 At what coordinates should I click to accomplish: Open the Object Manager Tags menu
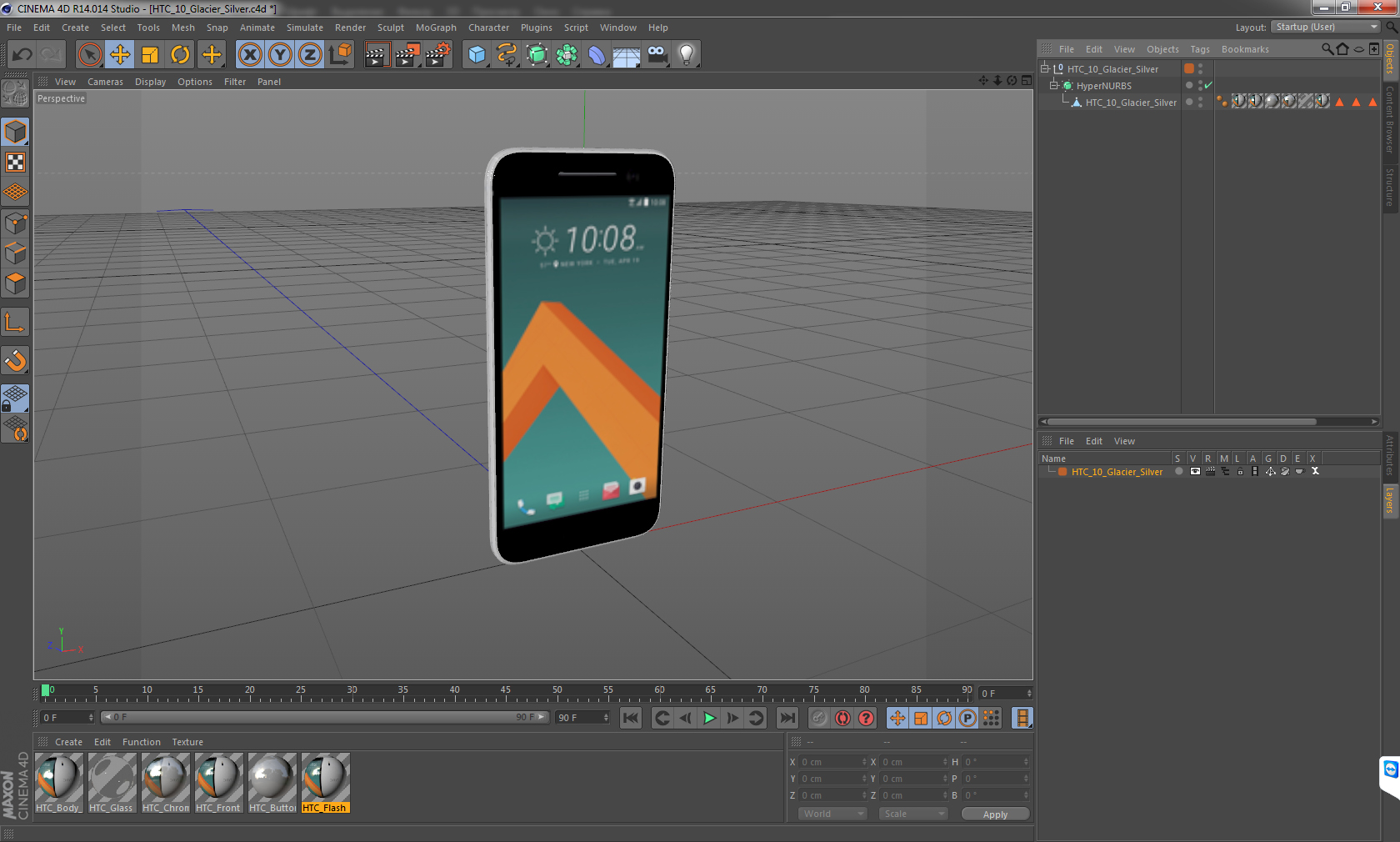tap(1199, 49)
